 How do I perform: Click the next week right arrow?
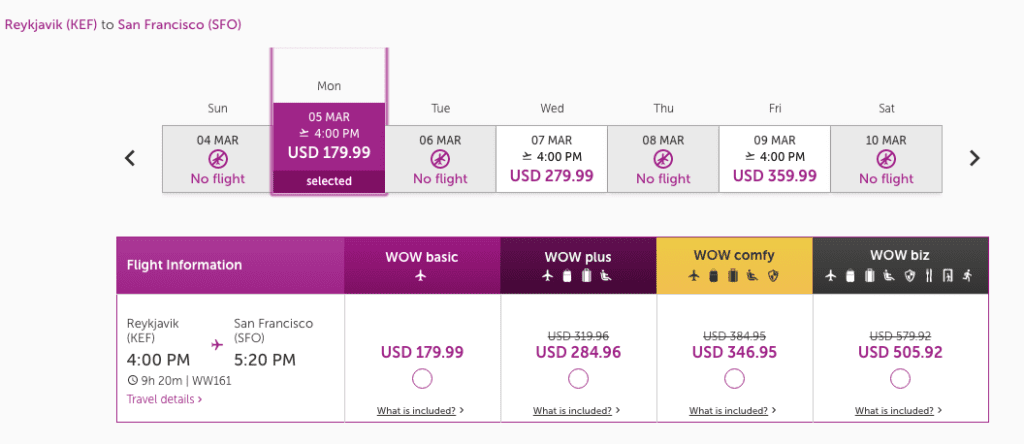[x=975, y=158]
